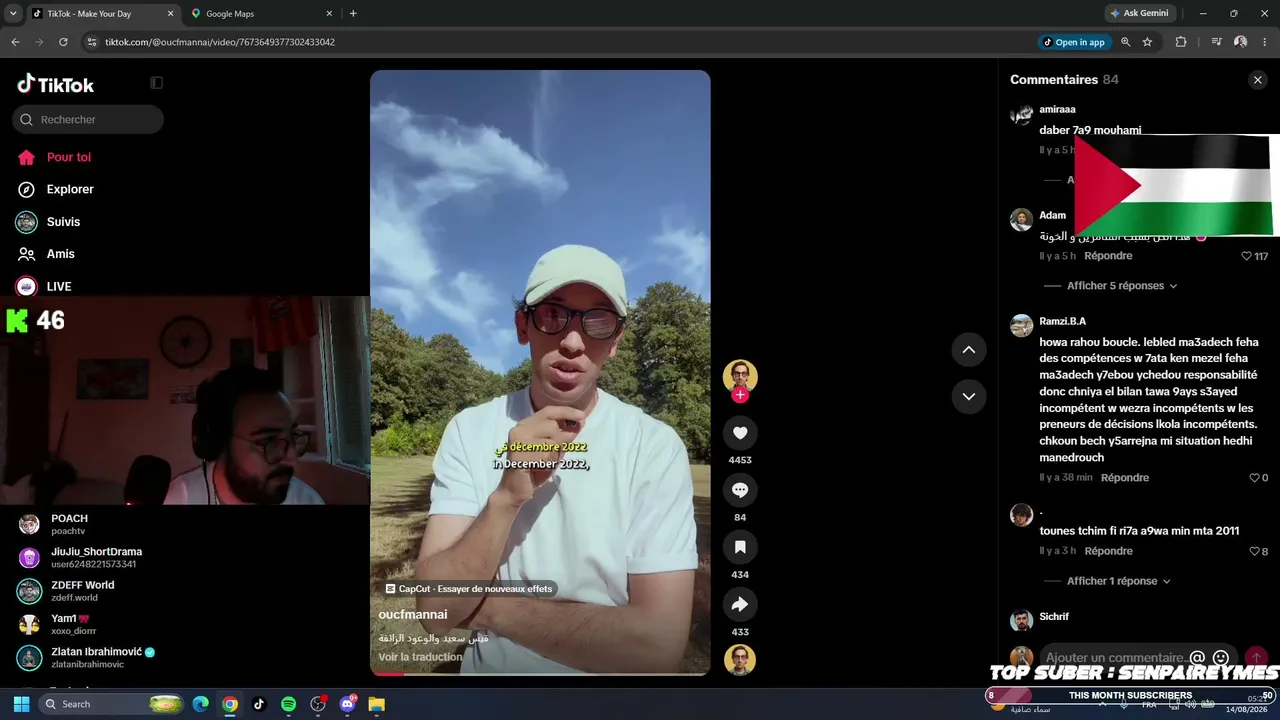The height and width of the screenshot is (720, 1280).
Task: Follow oucfmannai with the red plus badge
Action: click(x=740, y=395)
